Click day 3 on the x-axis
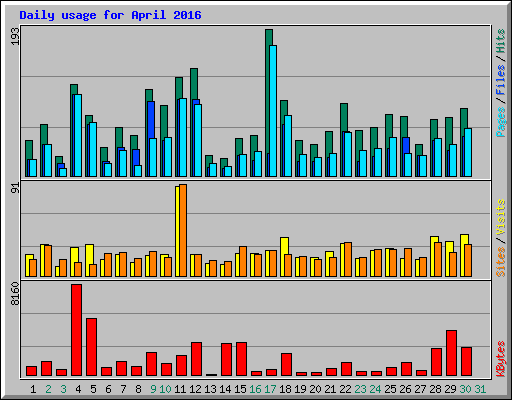This screenshot has width=512, height=400. (x=63, y=389)
